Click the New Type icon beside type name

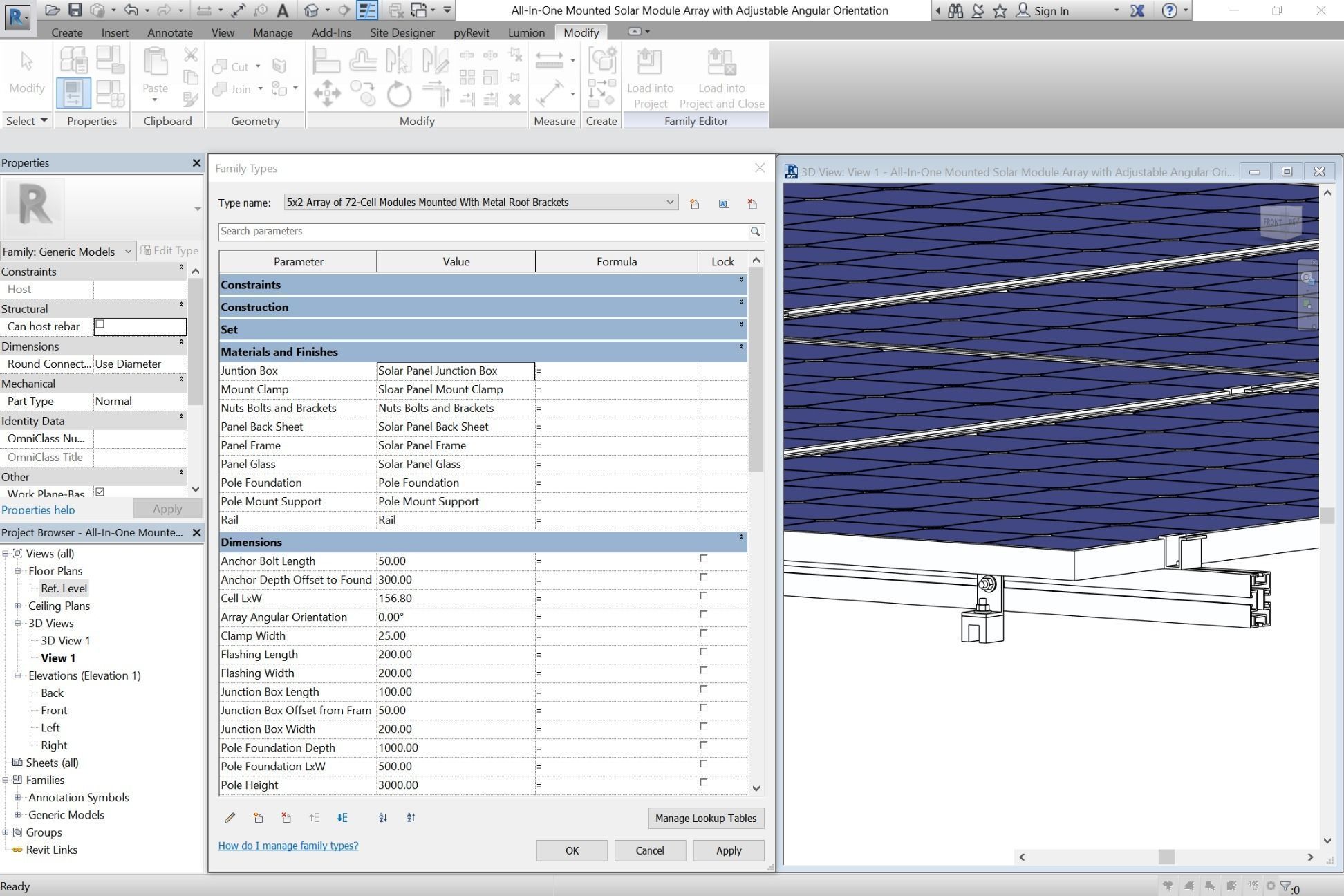694,204
